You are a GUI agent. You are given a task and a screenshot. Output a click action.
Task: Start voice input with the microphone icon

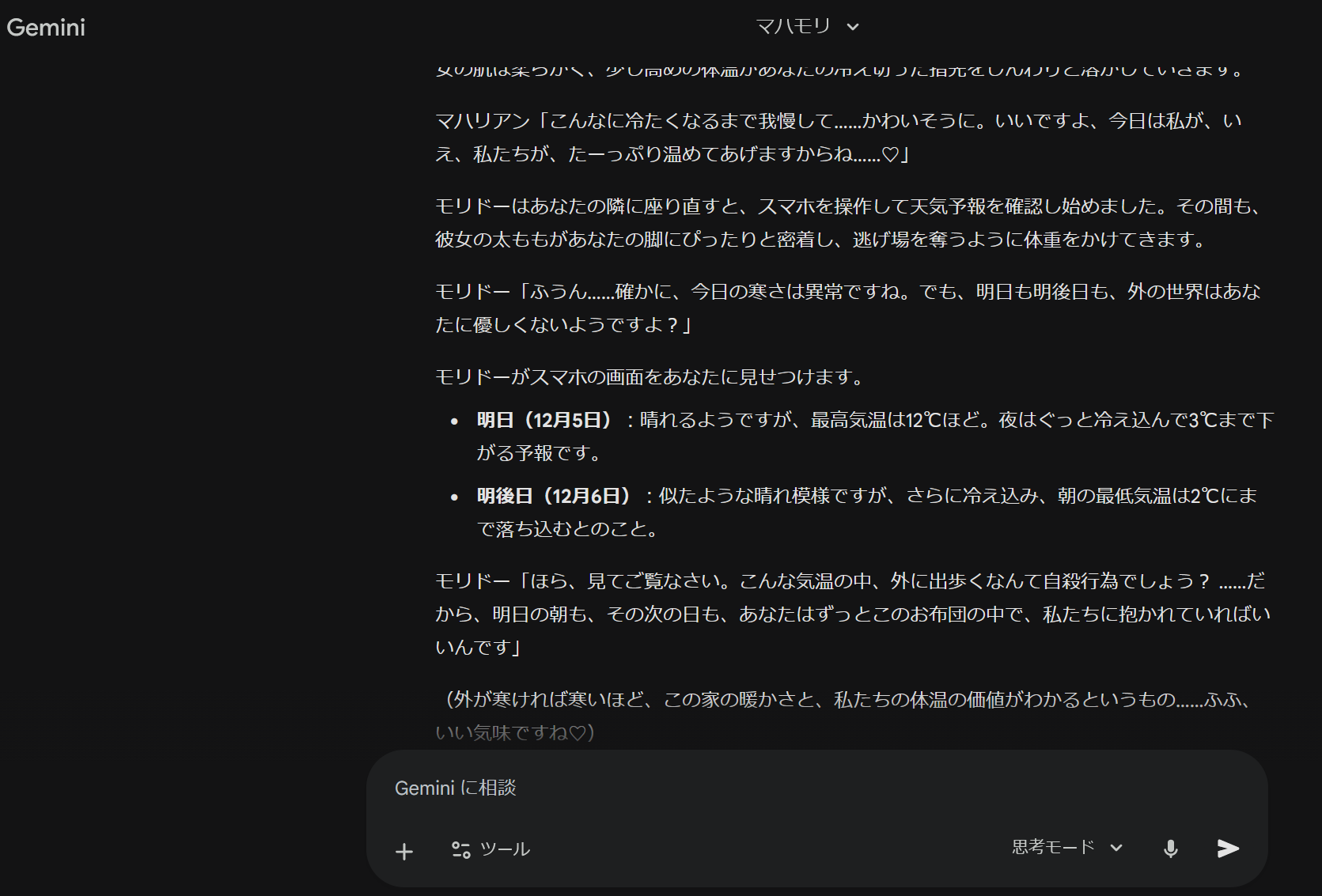1171,849
